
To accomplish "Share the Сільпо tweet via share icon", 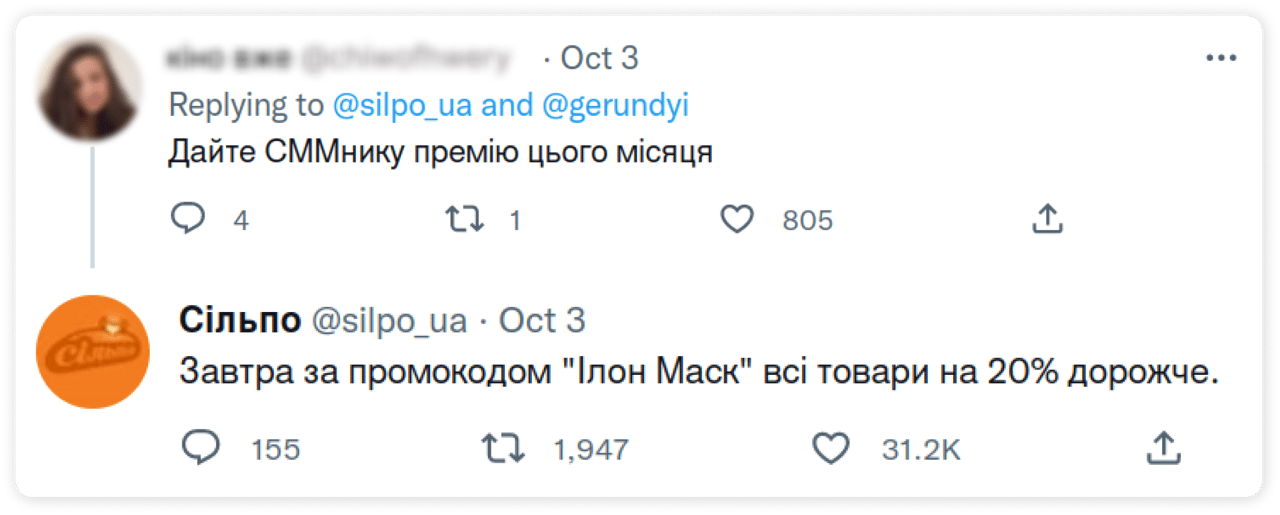I will 1163,449.
